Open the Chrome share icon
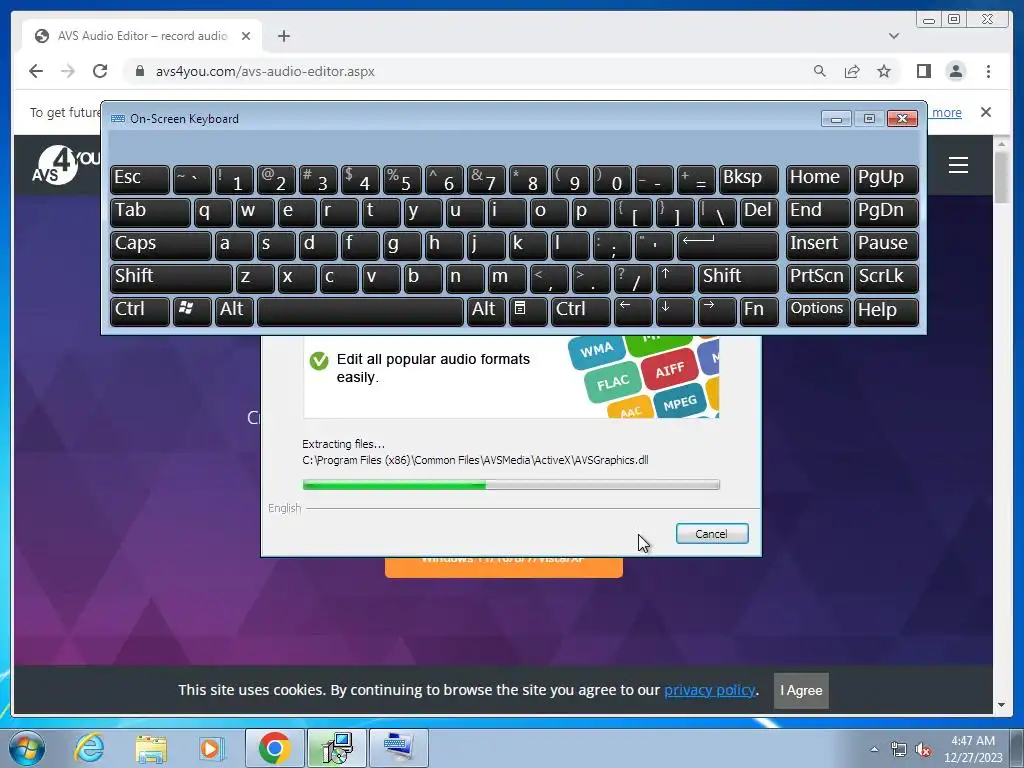 coord(852,71)
